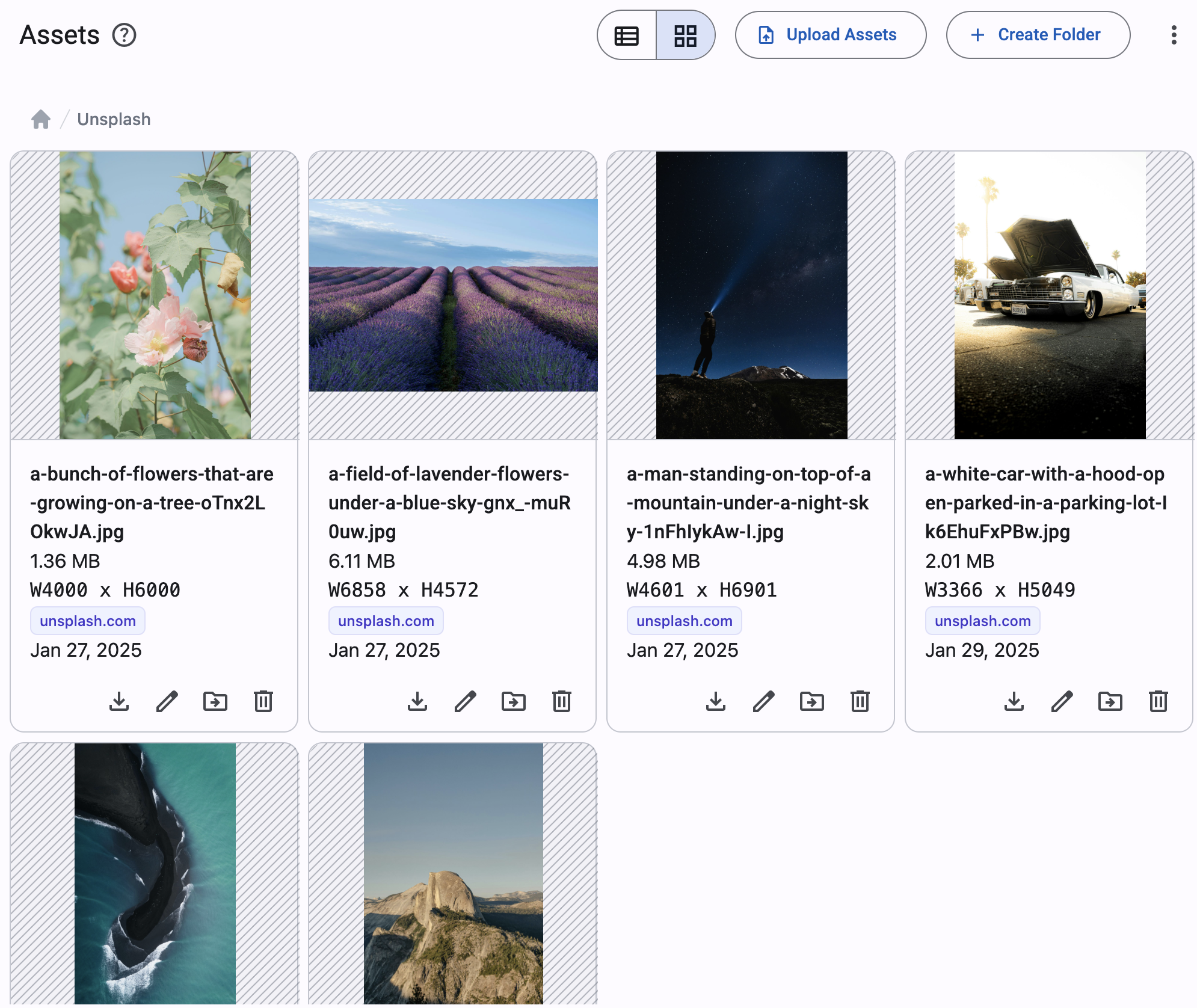Select the a-field-of-lavender-flowers file name

pyautogui.click(x=449, y=503)
